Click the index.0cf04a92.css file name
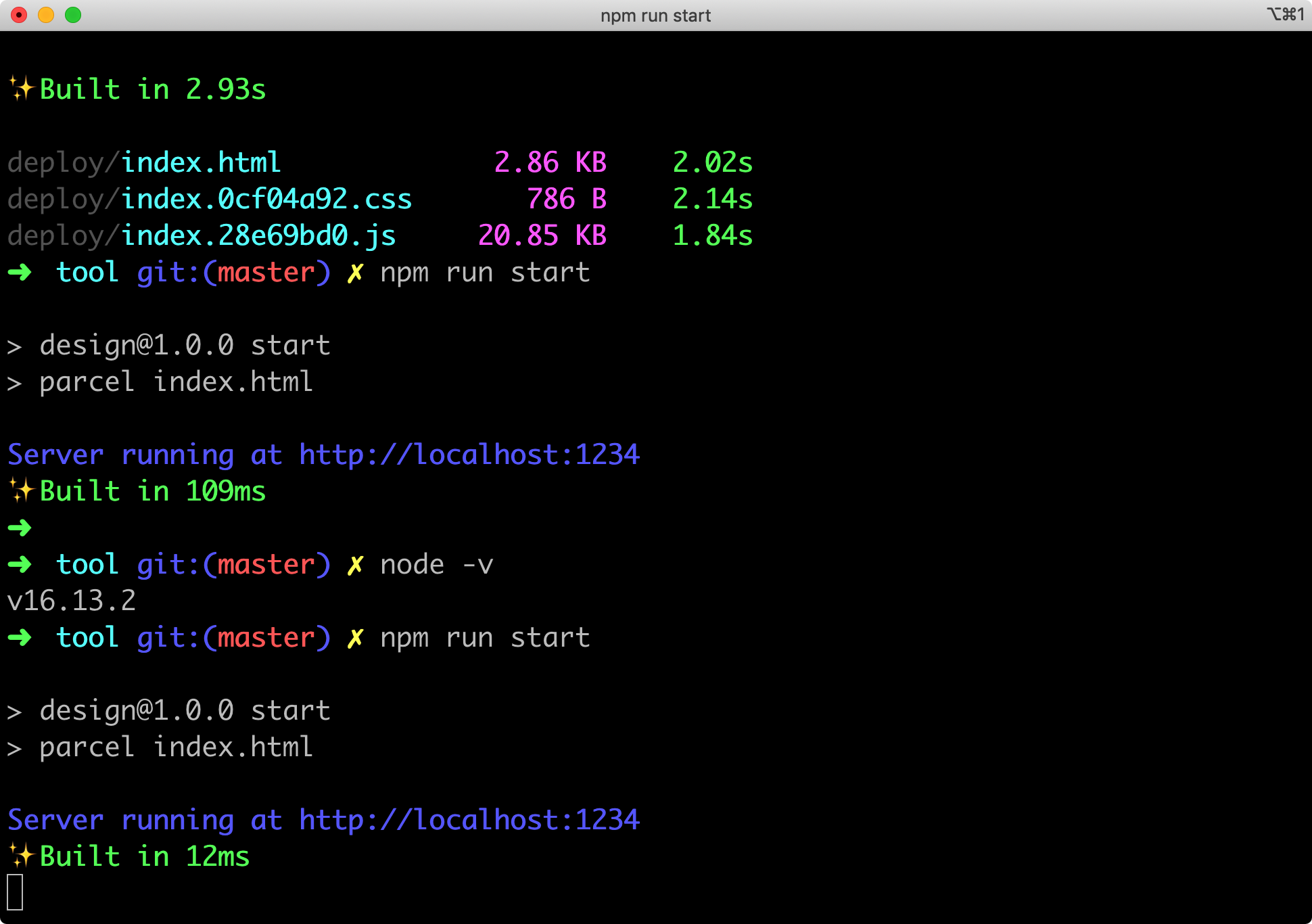The image size is (1312, 924). tap(266, 199)
